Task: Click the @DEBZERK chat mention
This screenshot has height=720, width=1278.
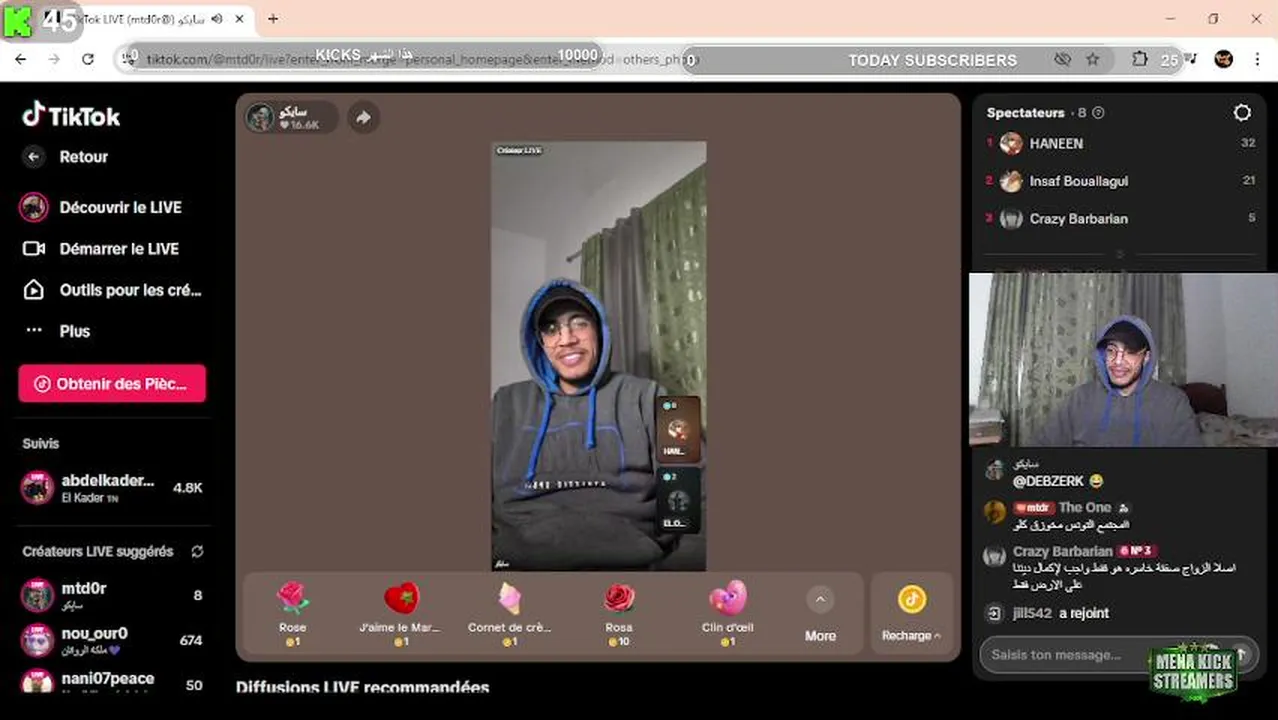Action: (x=1048, y=481)
